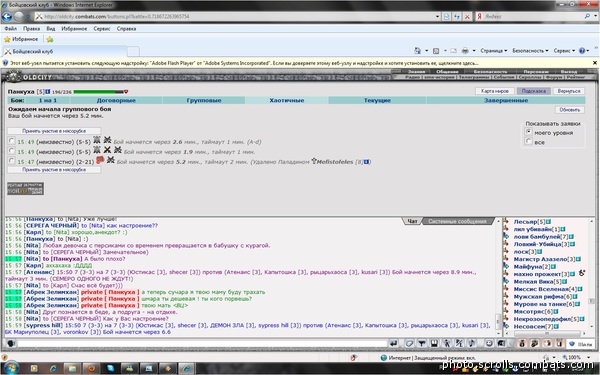600x375 pixels.
Task: Switch to the Групповые battles tab
Action: point(204,100)
